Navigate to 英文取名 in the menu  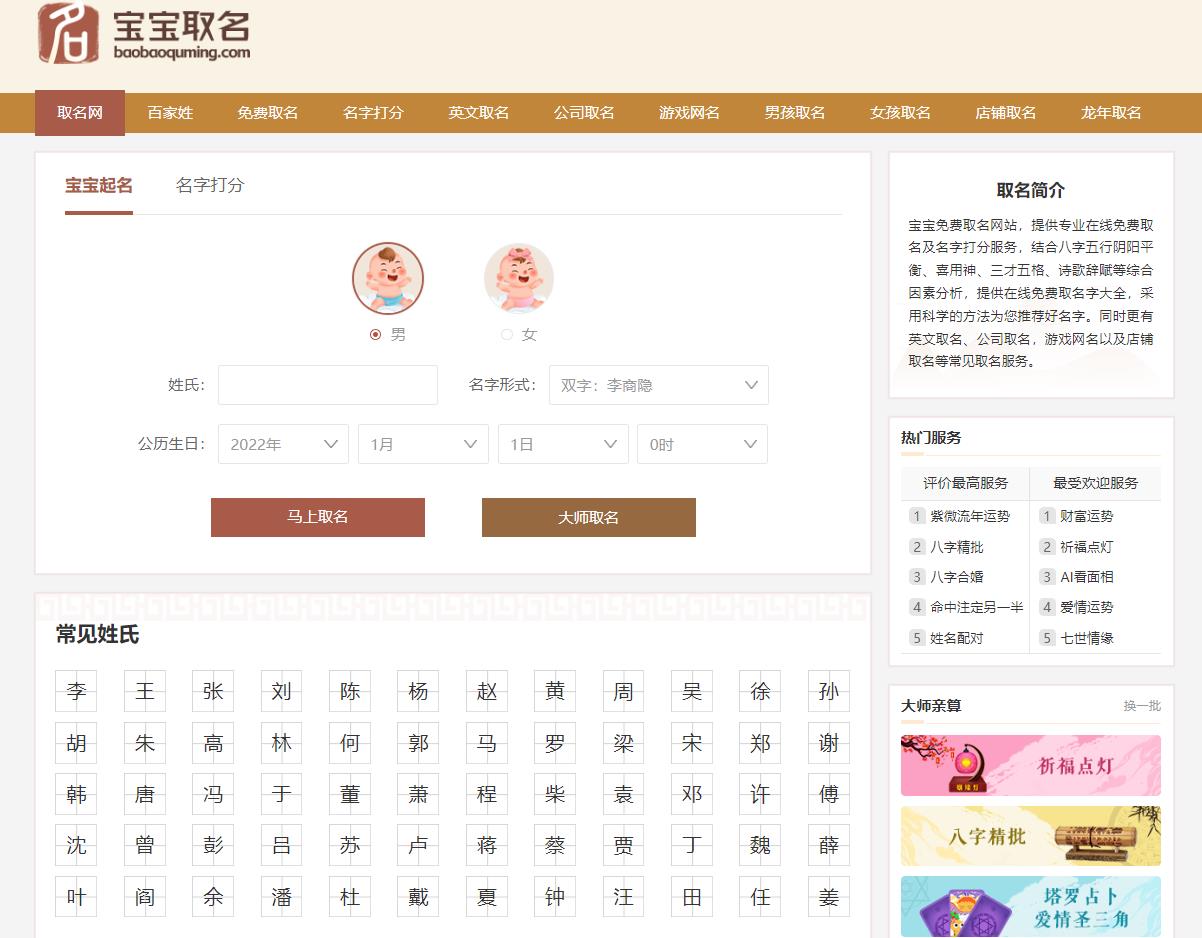478,113
